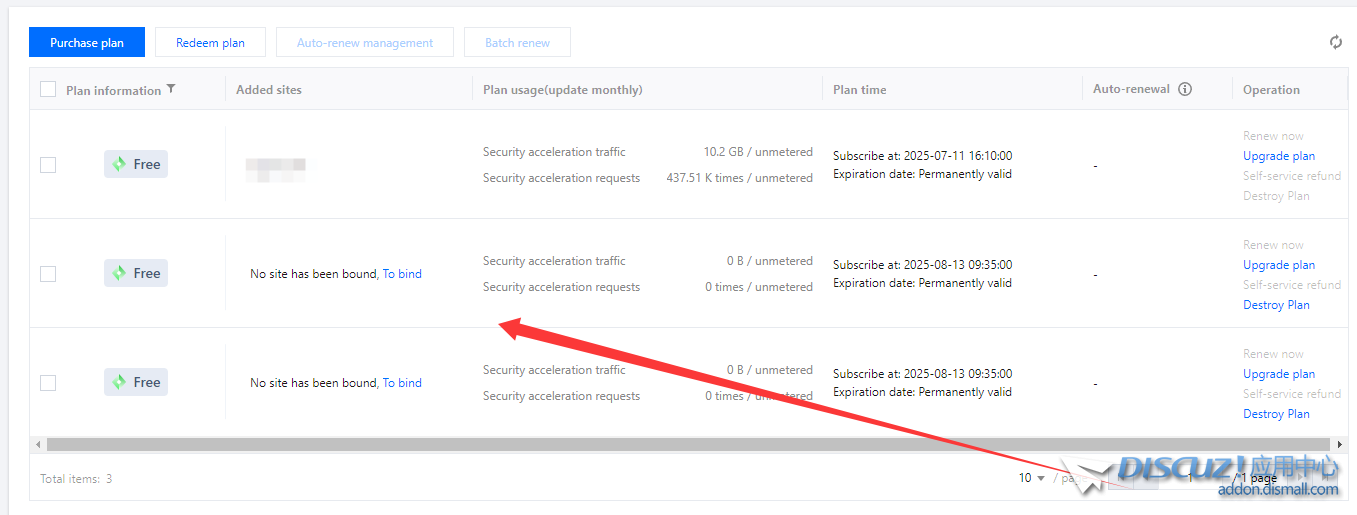Click Destroy Plan in the third row
The height and width of the screenshot is (515, 1357).
[x=1276, y=414]
